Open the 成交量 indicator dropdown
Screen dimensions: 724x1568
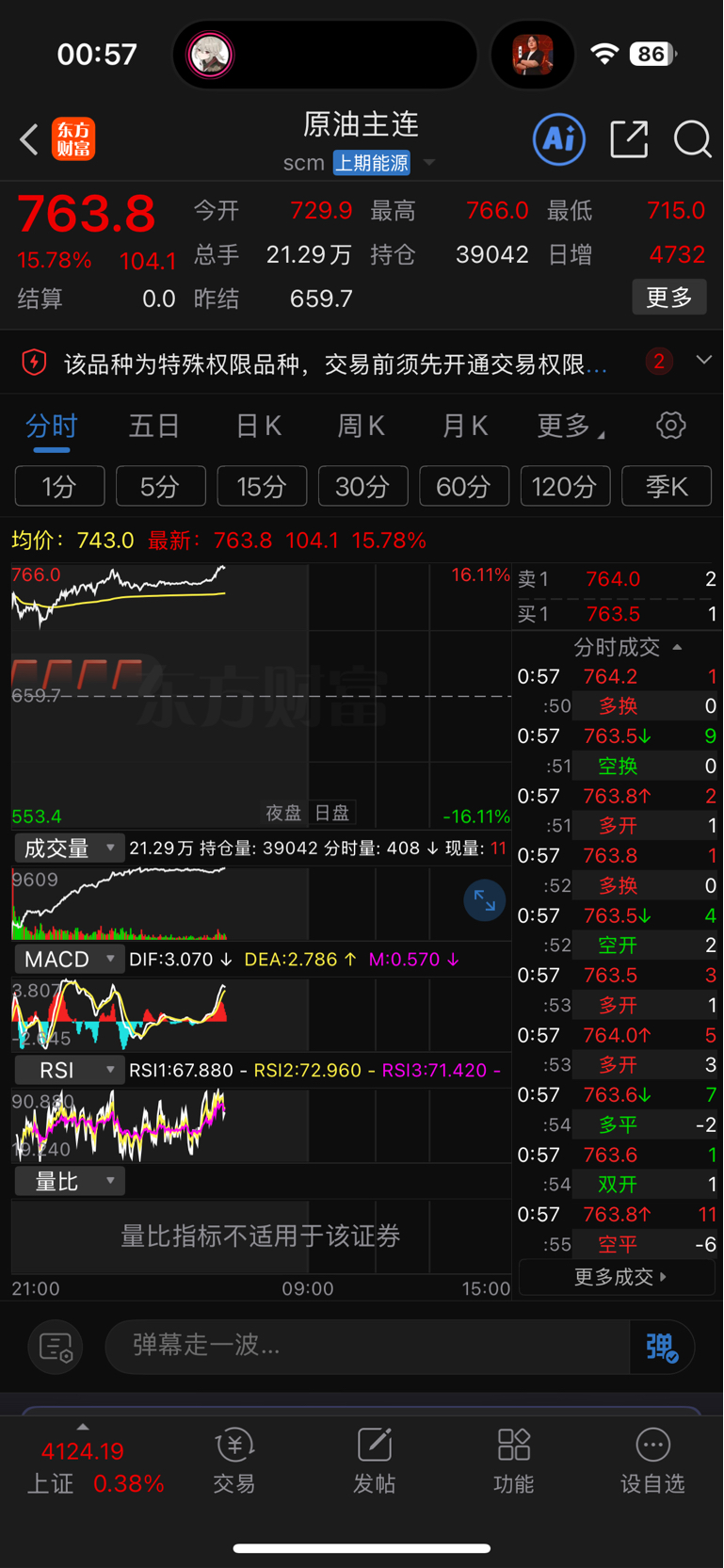click(x=70, y=849)
